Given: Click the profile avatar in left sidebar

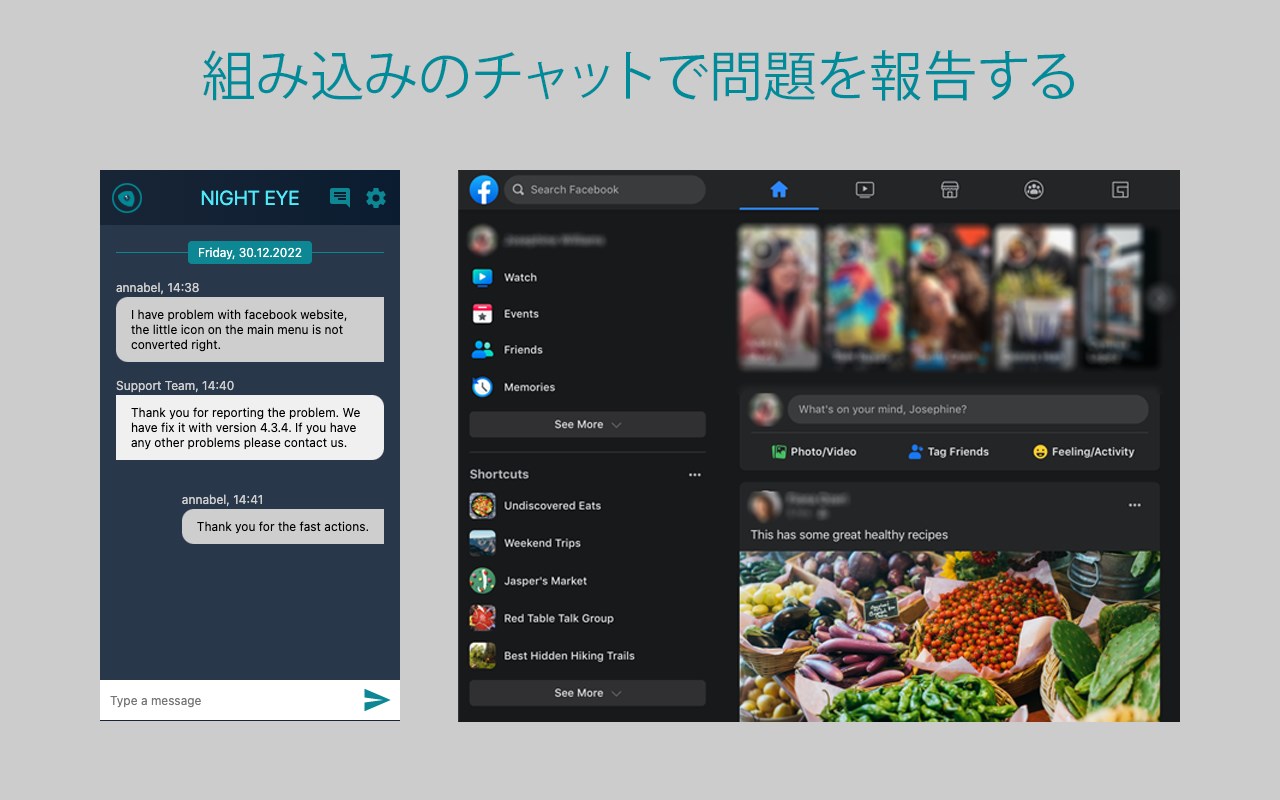Looking at the screenshot, I should coord(483,240).
